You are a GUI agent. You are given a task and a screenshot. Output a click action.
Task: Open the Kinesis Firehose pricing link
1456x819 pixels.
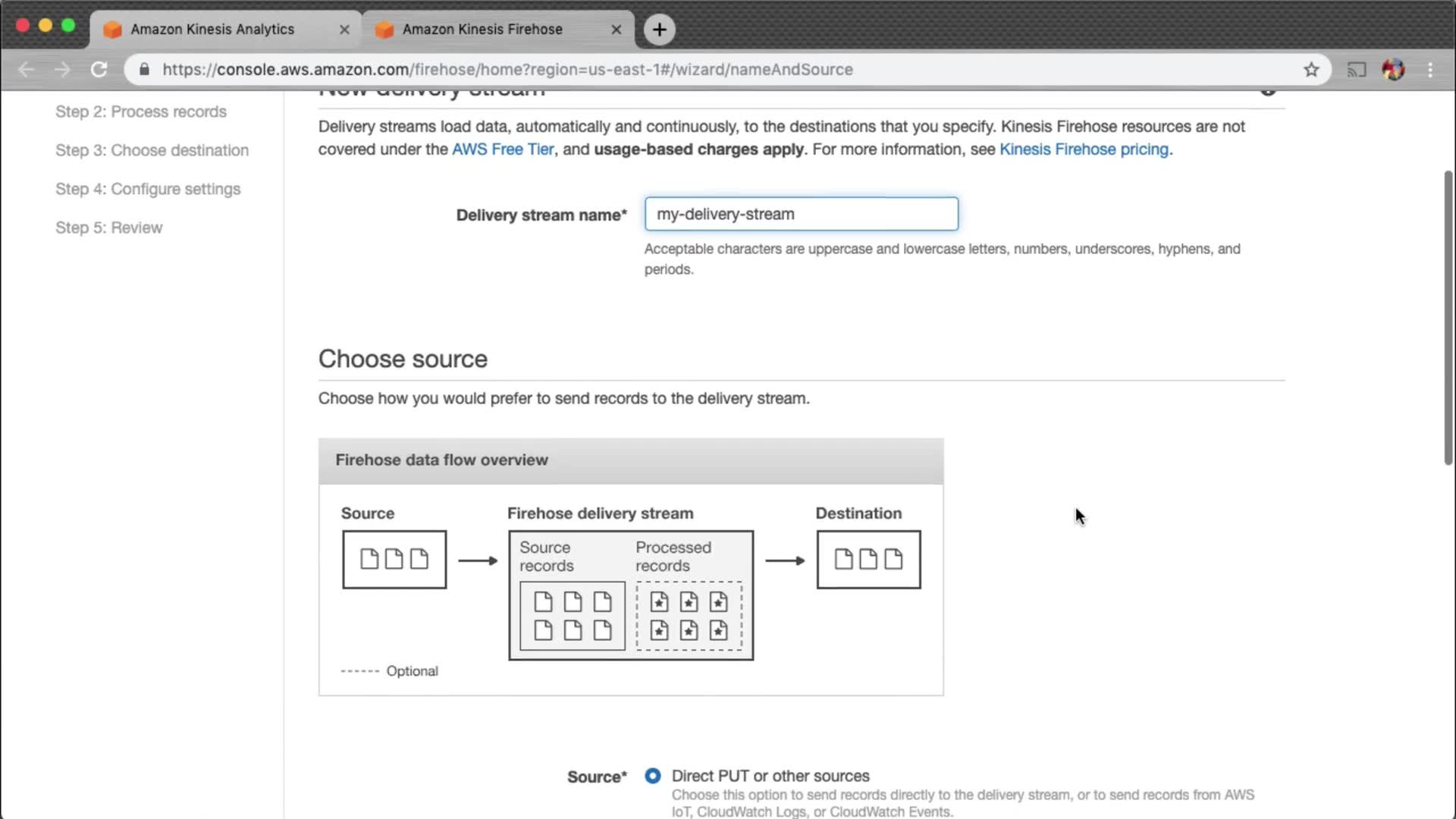coord(1084,149)
